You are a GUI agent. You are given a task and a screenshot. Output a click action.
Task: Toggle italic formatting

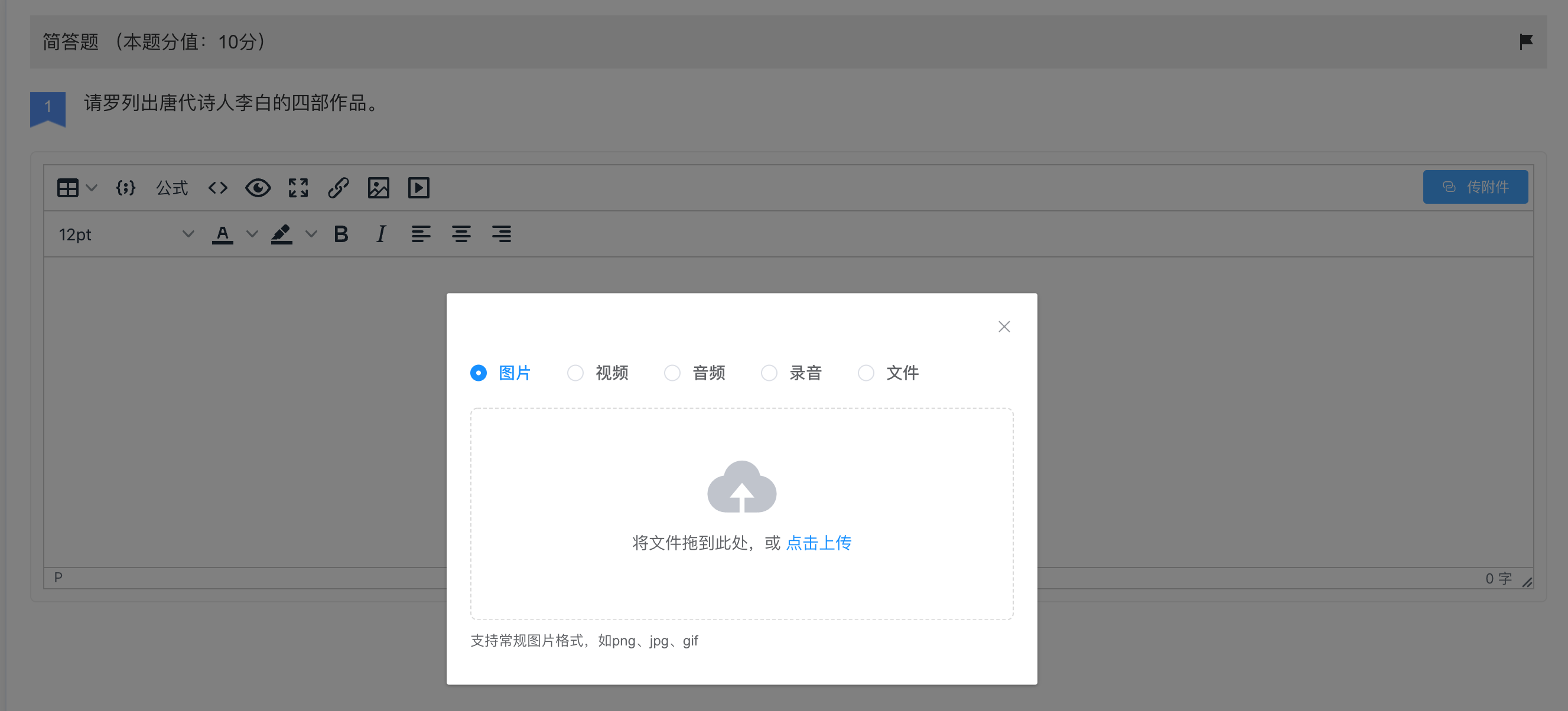381,234
